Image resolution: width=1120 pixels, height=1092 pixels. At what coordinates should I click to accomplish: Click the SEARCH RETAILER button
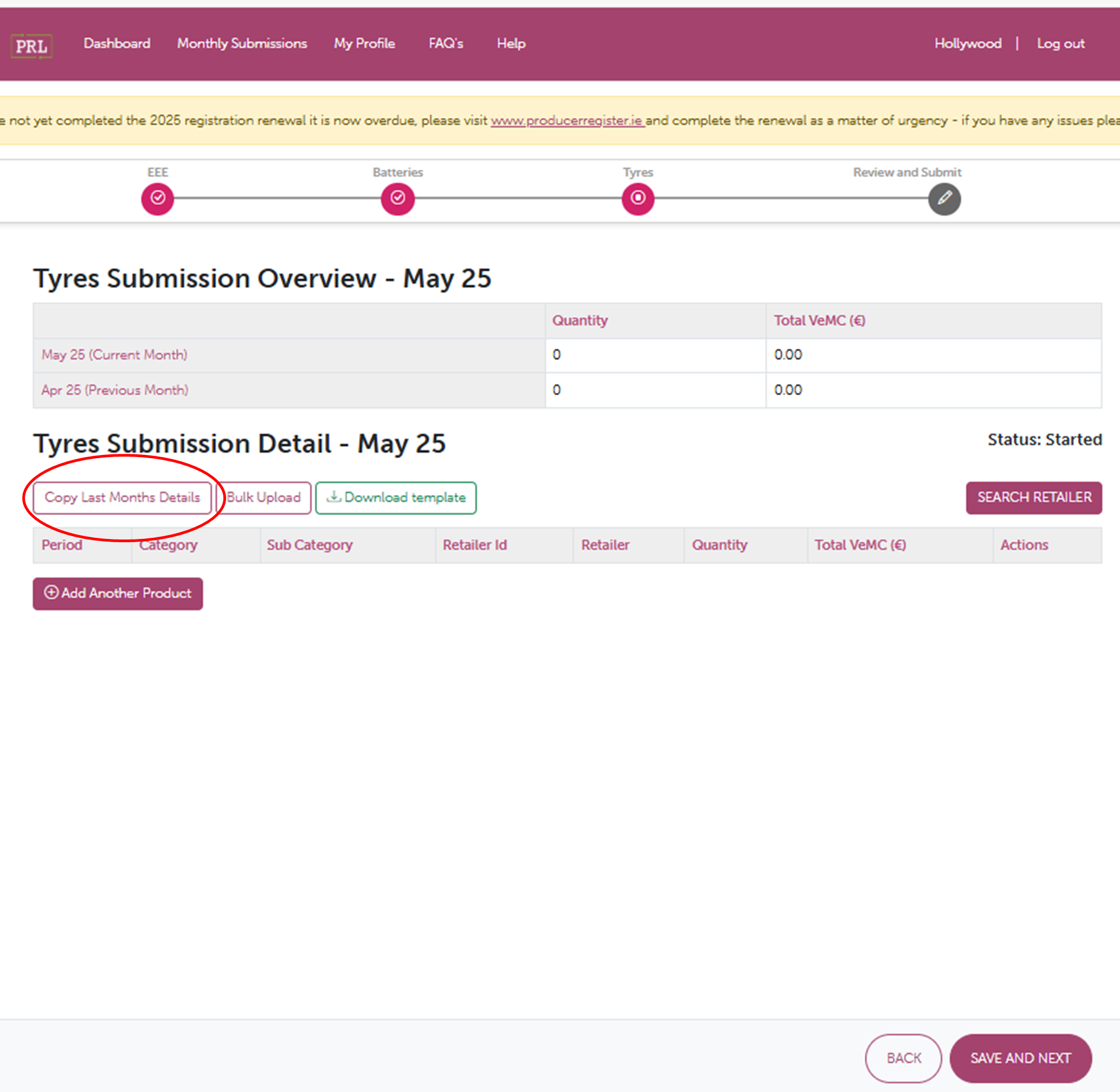1033,497
